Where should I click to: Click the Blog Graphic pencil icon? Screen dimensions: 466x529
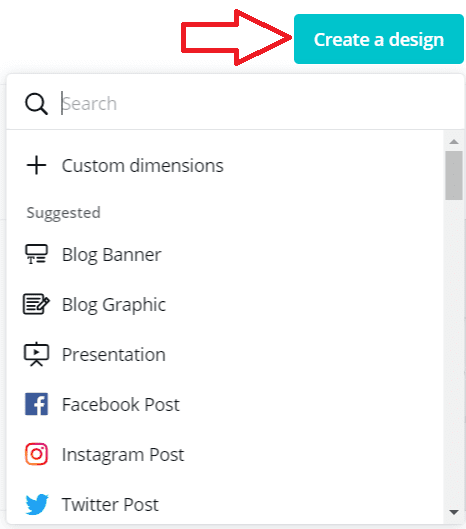tap(36, 304)
